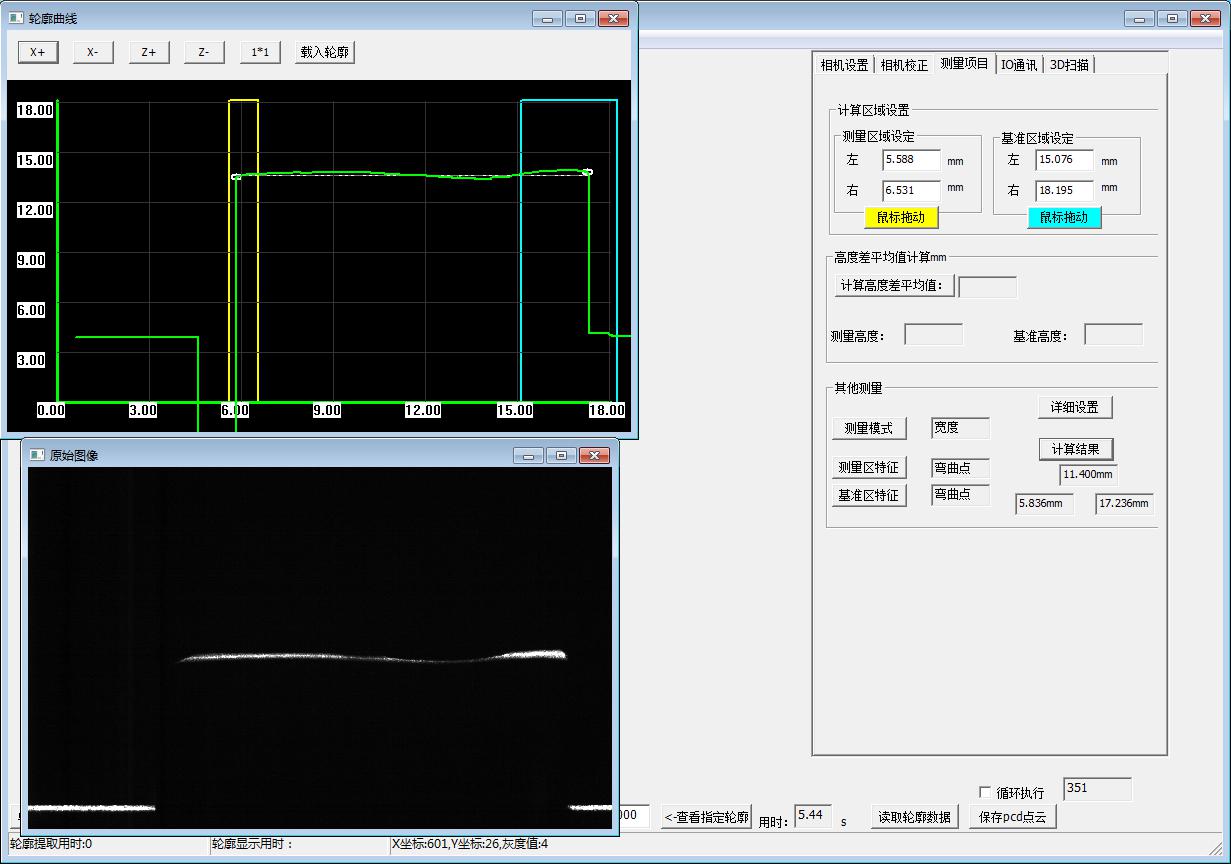Image resolution: width=1231 pixels, height=864 pixels.
Task: Click the 测量模式 button
Action: [x=869, y=428]
